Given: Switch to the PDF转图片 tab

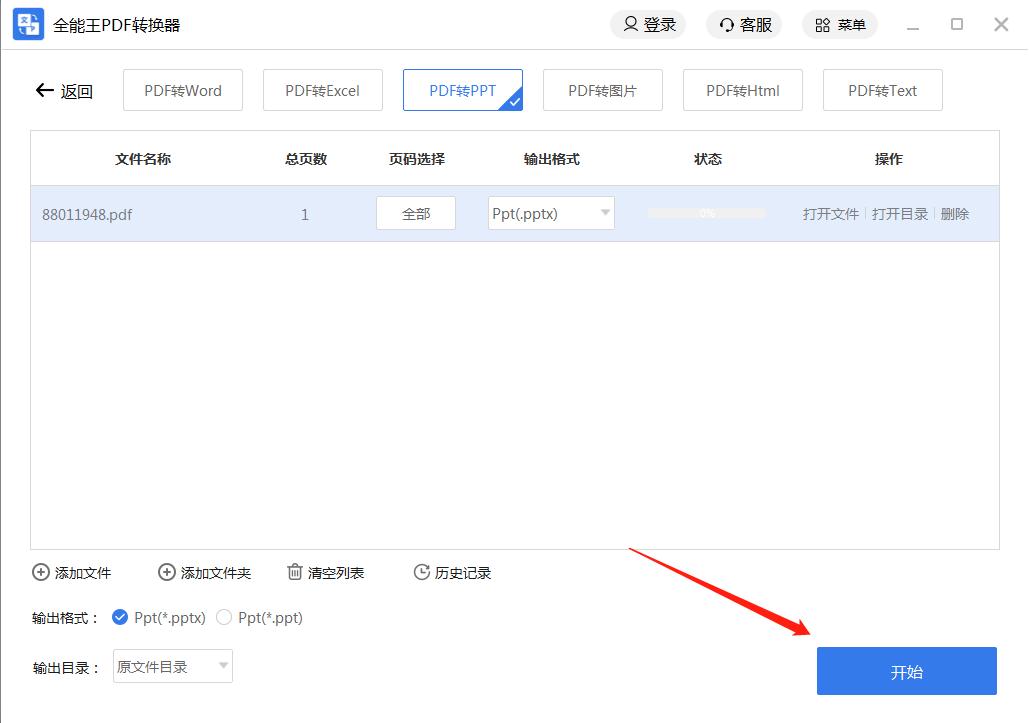Looking at the screenshot, I should [602, 91].
